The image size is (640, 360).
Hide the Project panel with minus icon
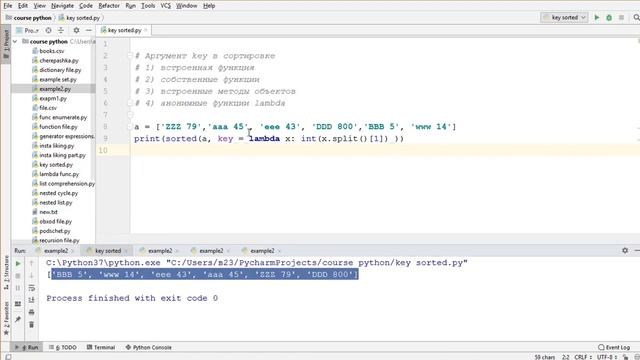tap(89, 30)
